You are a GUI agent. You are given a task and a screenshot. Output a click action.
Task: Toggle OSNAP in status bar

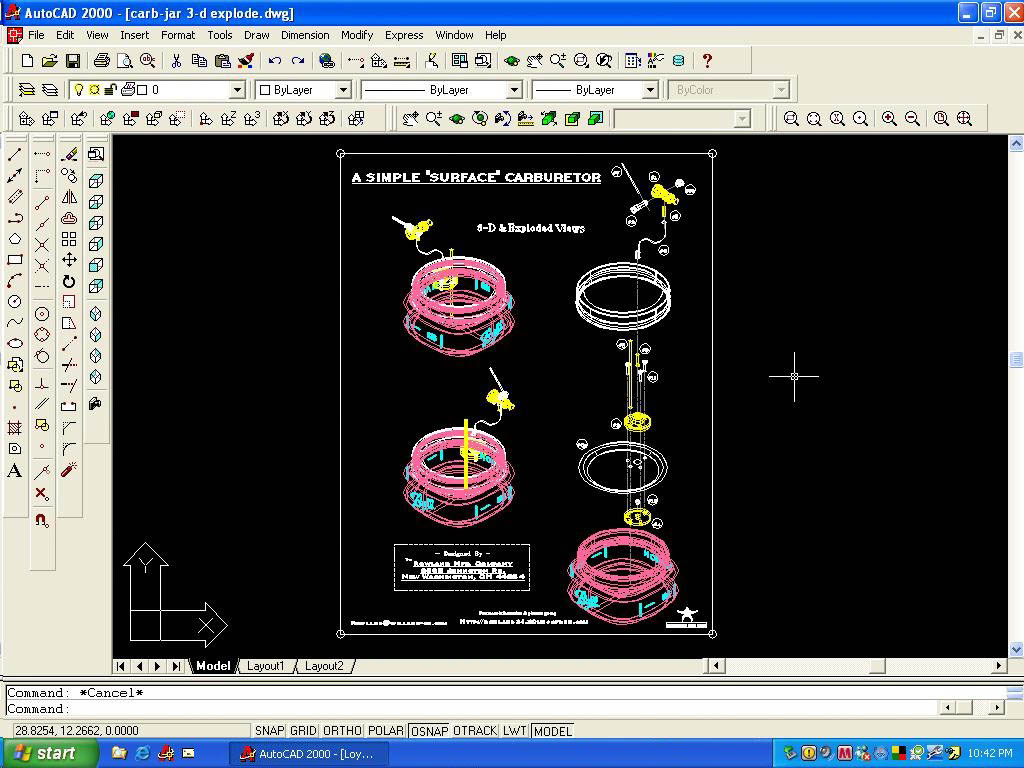coord(428,731)
